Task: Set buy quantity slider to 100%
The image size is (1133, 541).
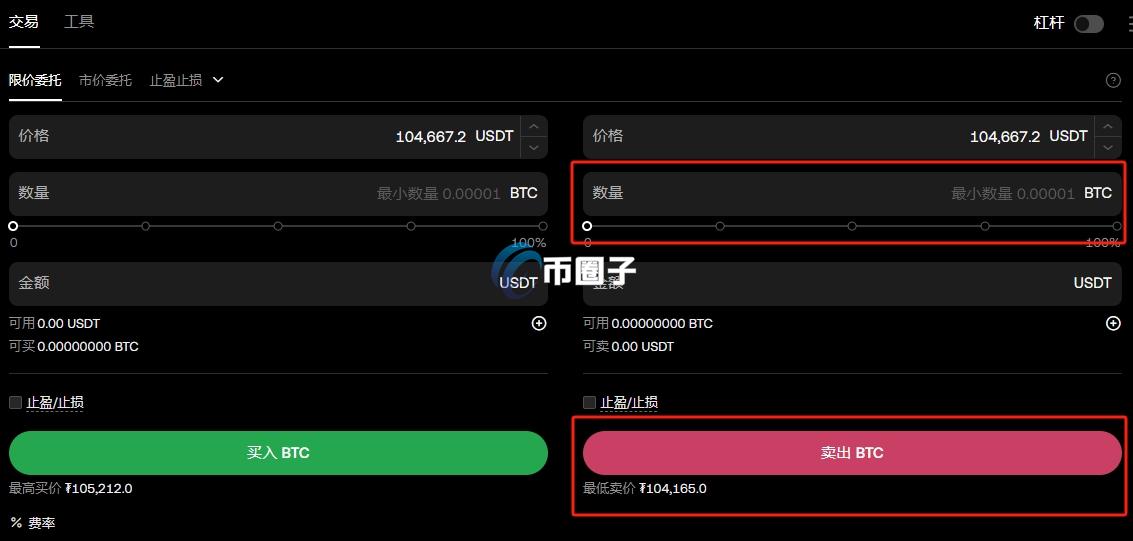Action: (x=543, y=226)
